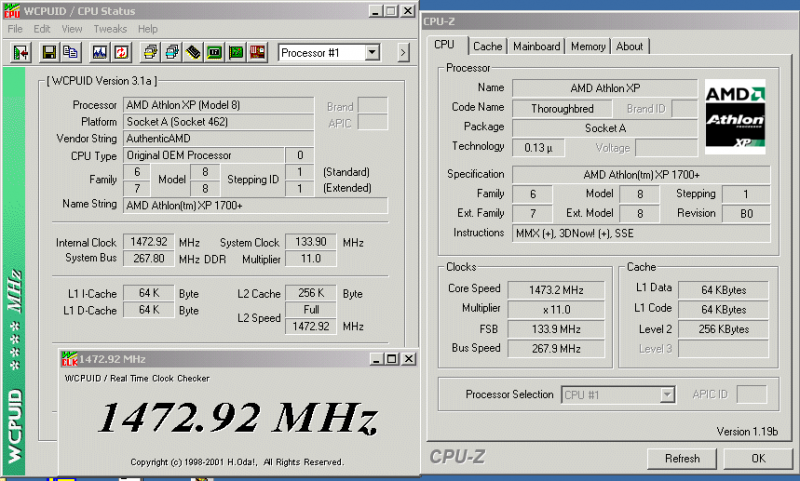The width and height of the screenshot is (800, 481).
Task: Click the CPU-Z Multiplier value x 11.0
Action: tap(556, 310)
